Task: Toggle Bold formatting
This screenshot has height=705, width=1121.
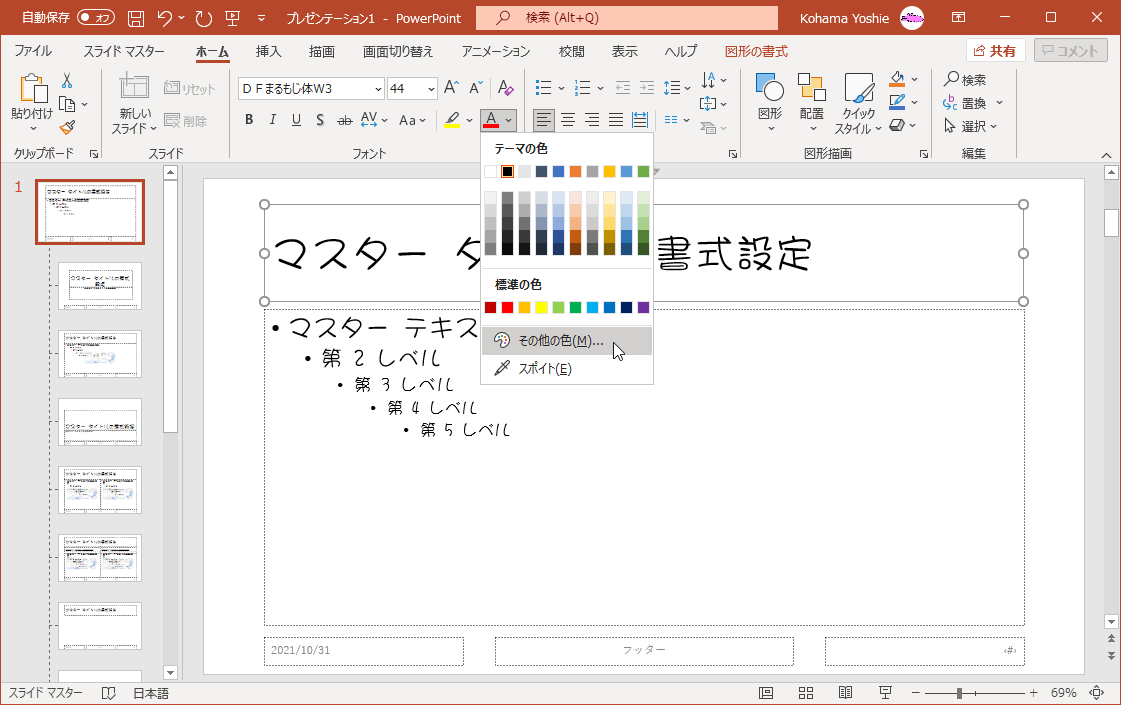Action: click(249, 120)
